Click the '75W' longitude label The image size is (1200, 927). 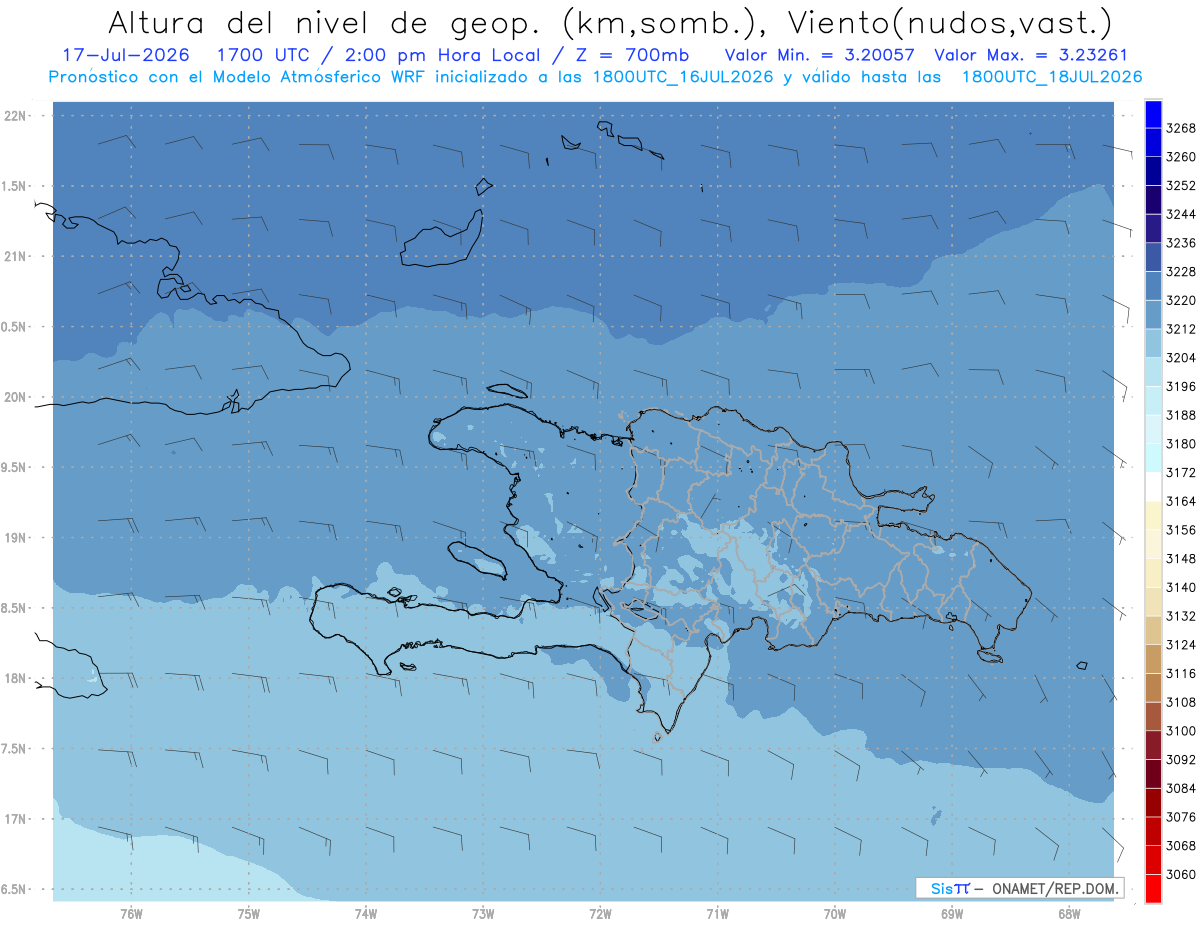tap(249, 913)
